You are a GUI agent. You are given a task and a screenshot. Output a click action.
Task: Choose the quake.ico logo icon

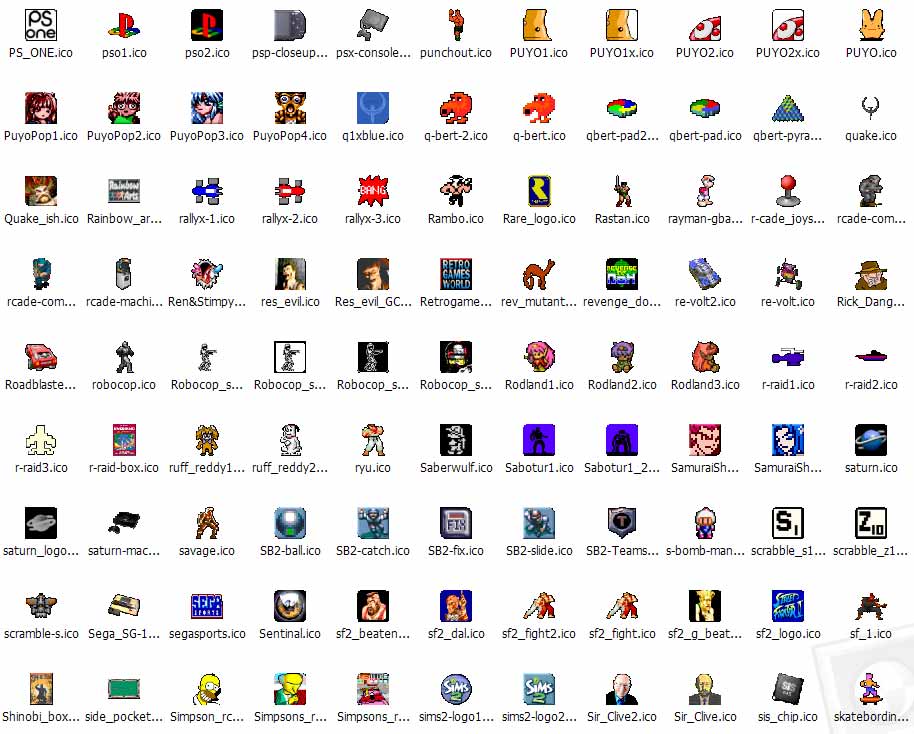click(871, 108)
